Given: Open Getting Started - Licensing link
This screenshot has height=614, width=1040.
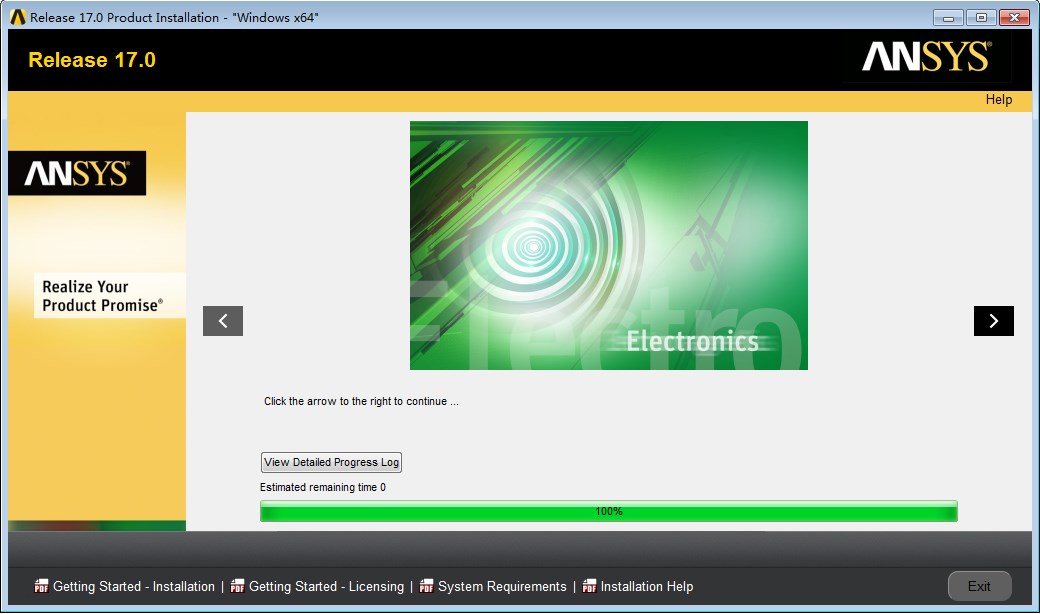Looking at the screenshot, I should pos(326,587).
